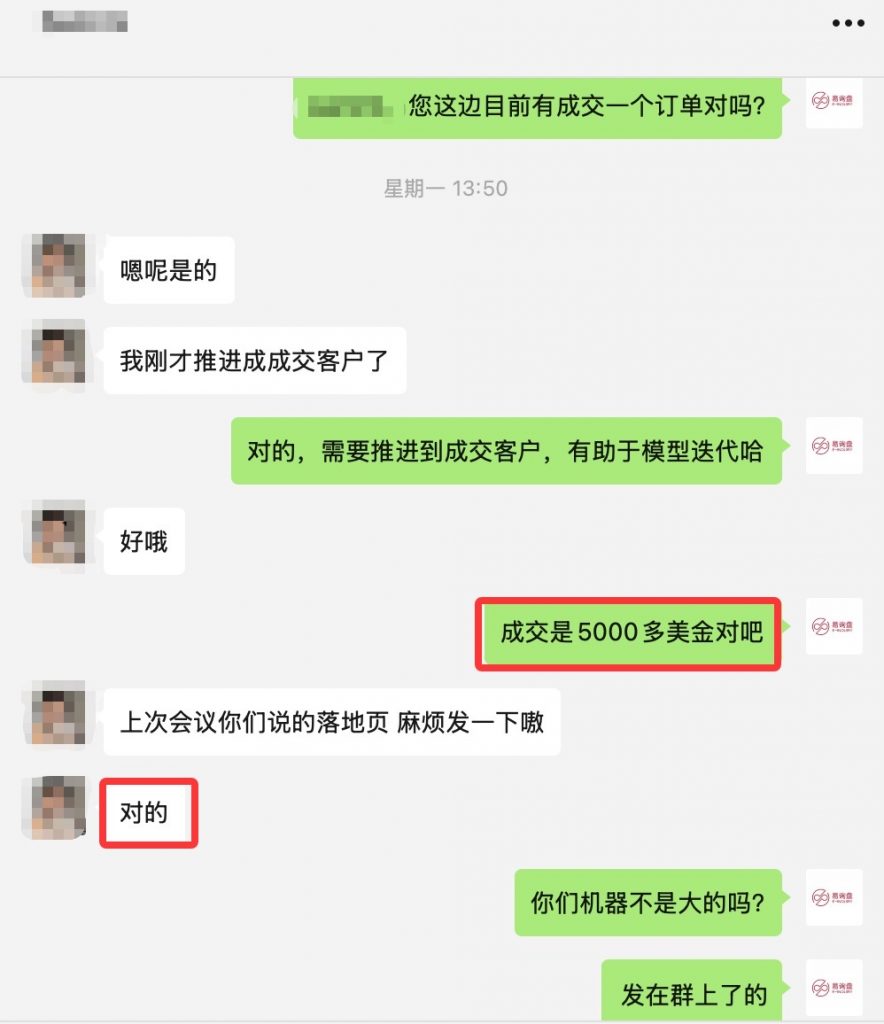
Task: Open the three-dot more options menu
Action: 848,24
